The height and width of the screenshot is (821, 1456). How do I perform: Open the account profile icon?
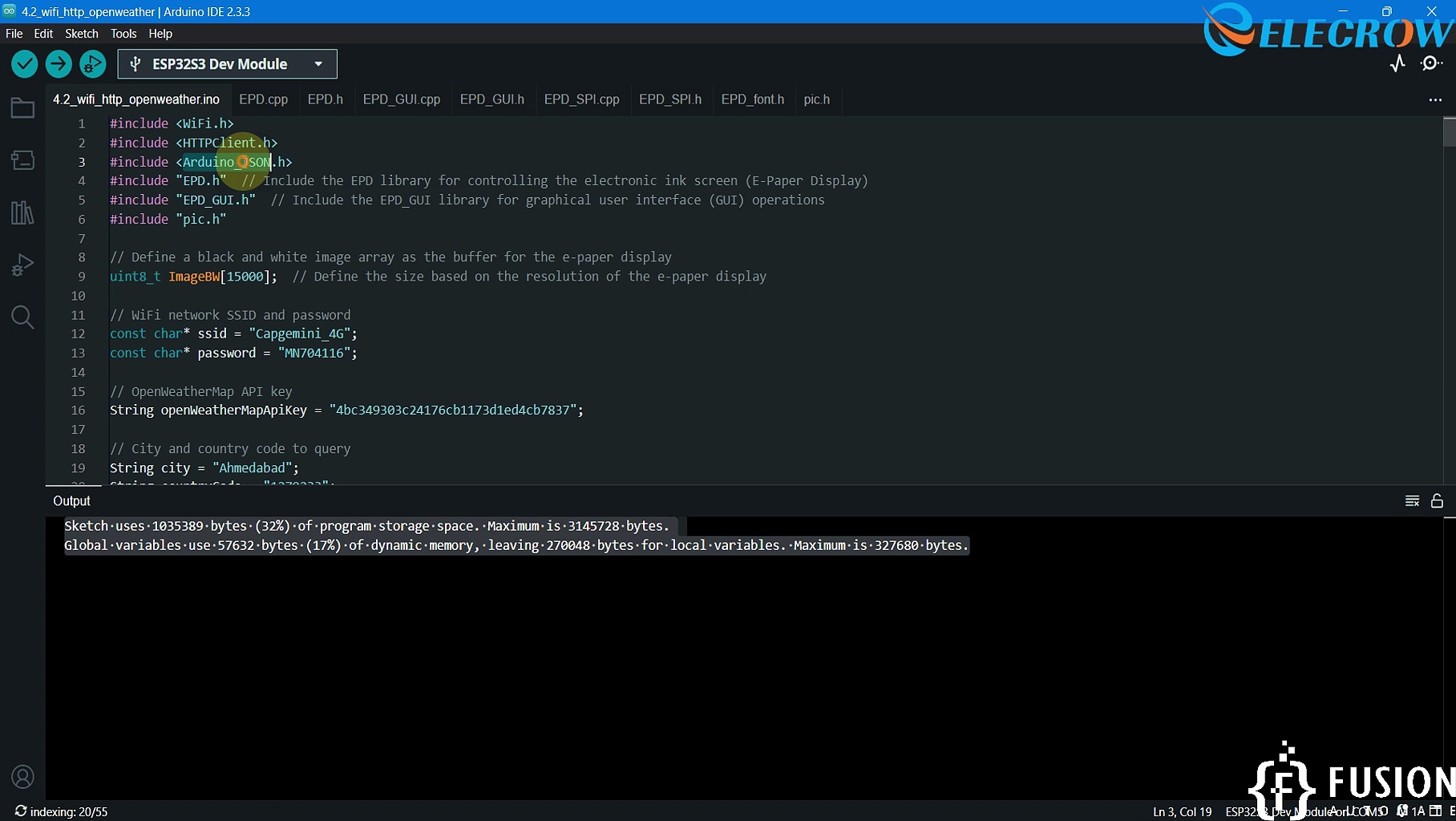(22, 777)
